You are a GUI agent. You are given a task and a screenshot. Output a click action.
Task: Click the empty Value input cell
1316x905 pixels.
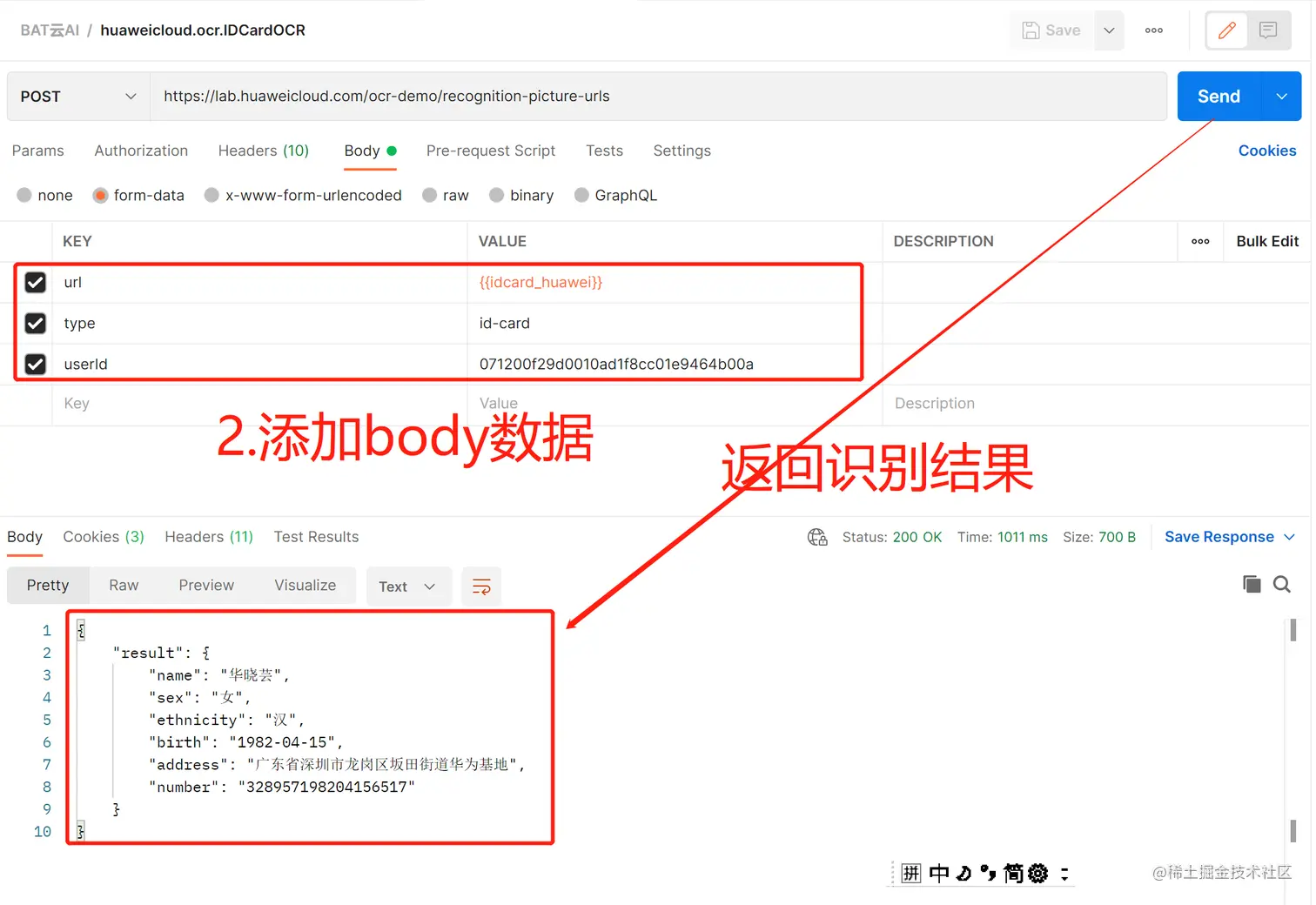tap(675, 404)
